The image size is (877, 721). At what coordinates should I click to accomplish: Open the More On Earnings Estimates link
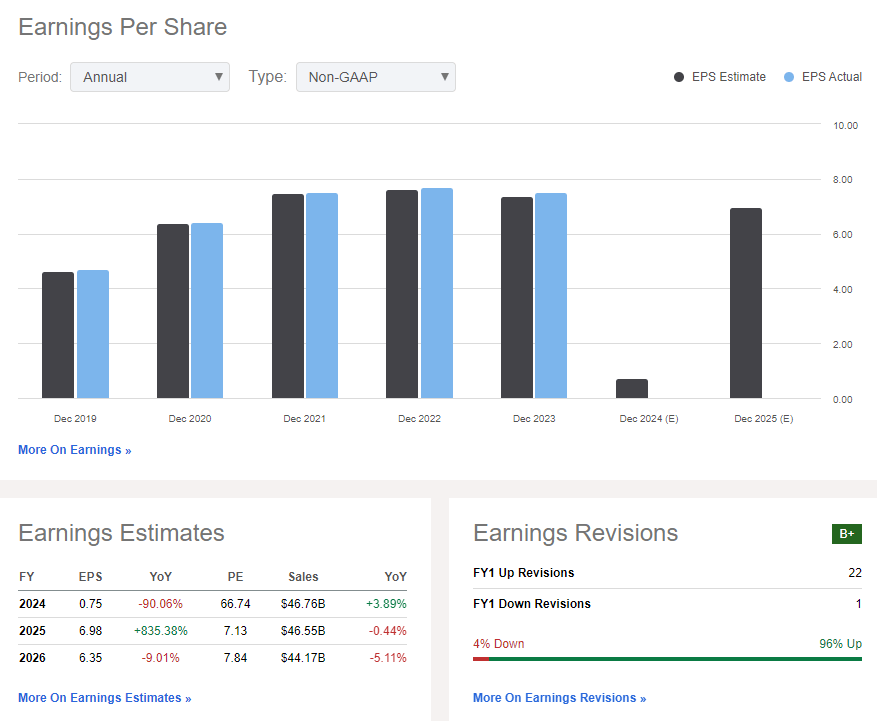click(105, 698)
